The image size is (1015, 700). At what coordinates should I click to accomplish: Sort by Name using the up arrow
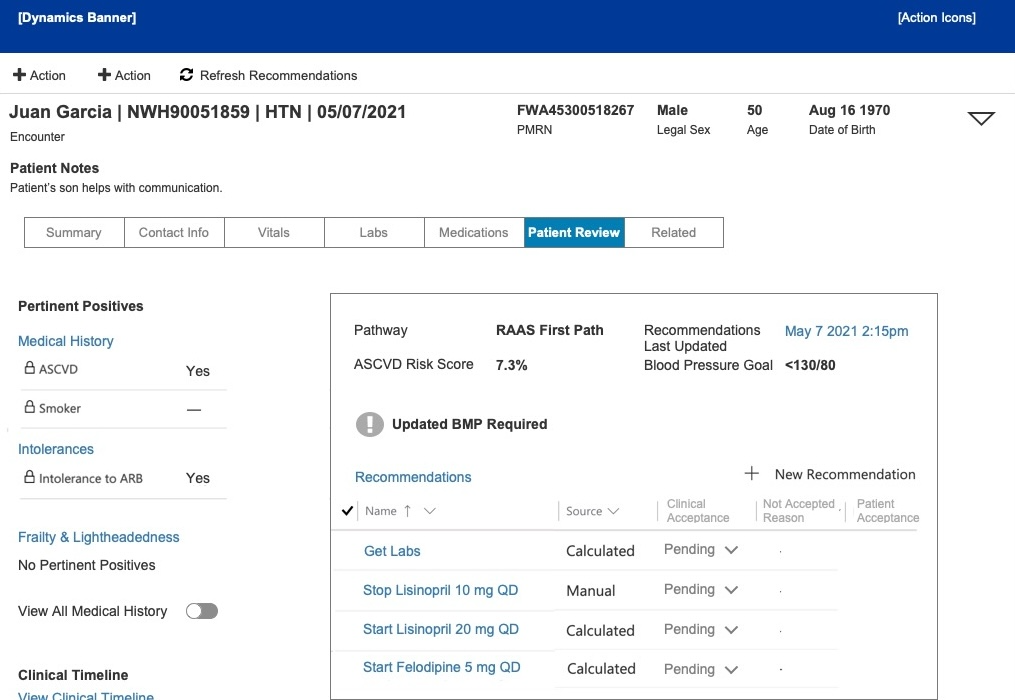(x=407, y=511)
